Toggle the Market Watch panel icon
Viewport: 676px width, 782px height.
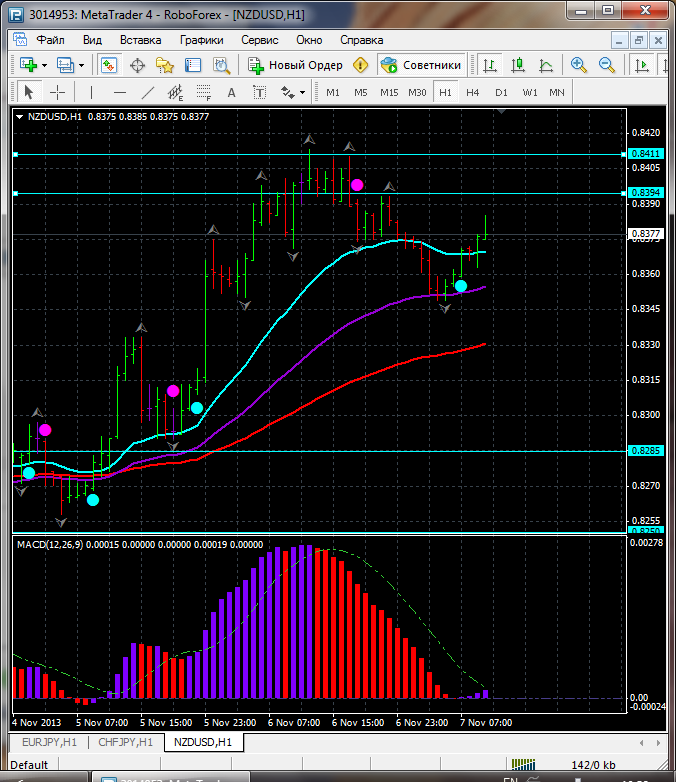coord(109,65)
